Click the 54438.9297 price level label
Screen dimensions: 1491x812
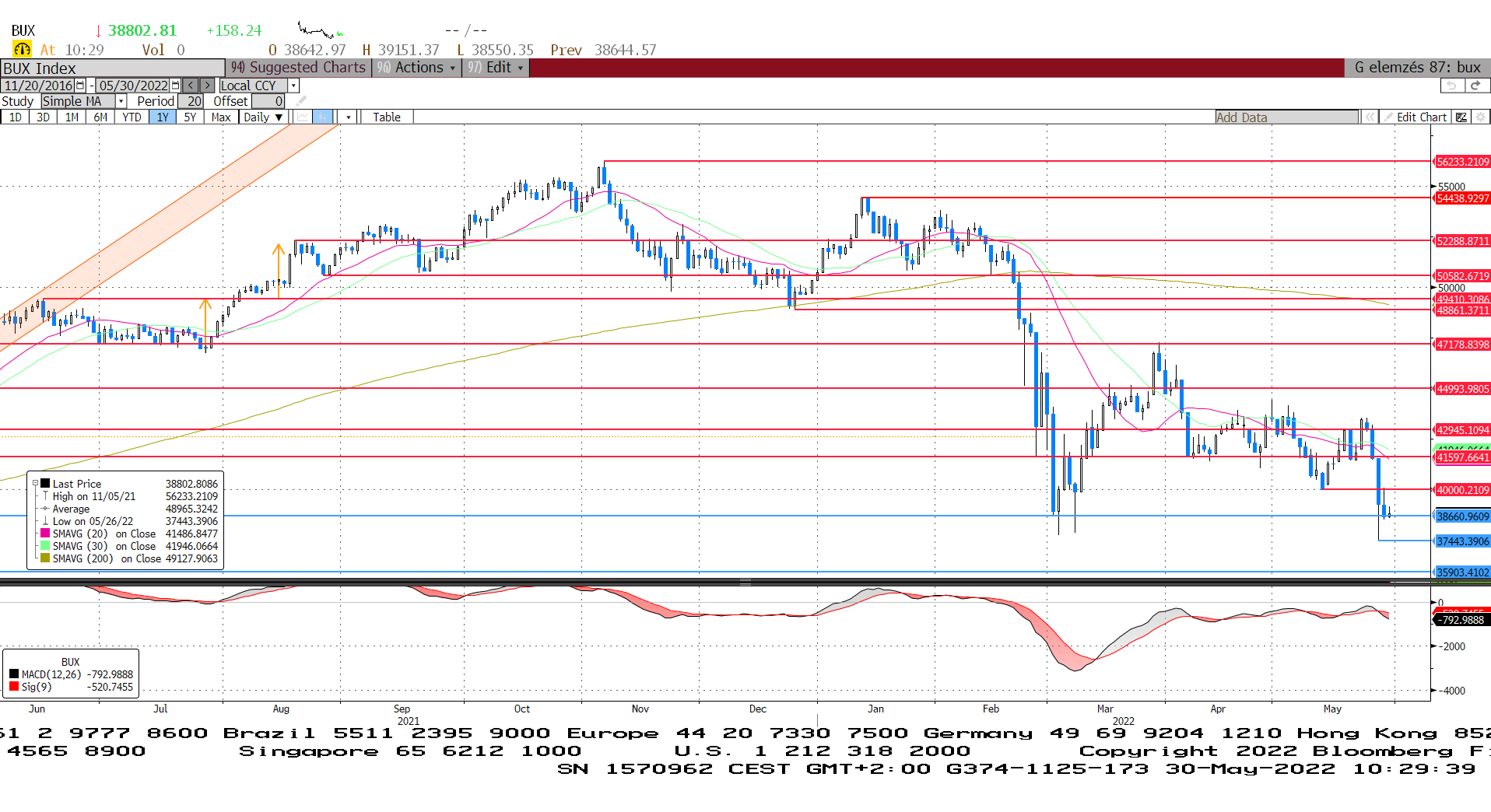pyautogui.click(x=1462, y=198)
